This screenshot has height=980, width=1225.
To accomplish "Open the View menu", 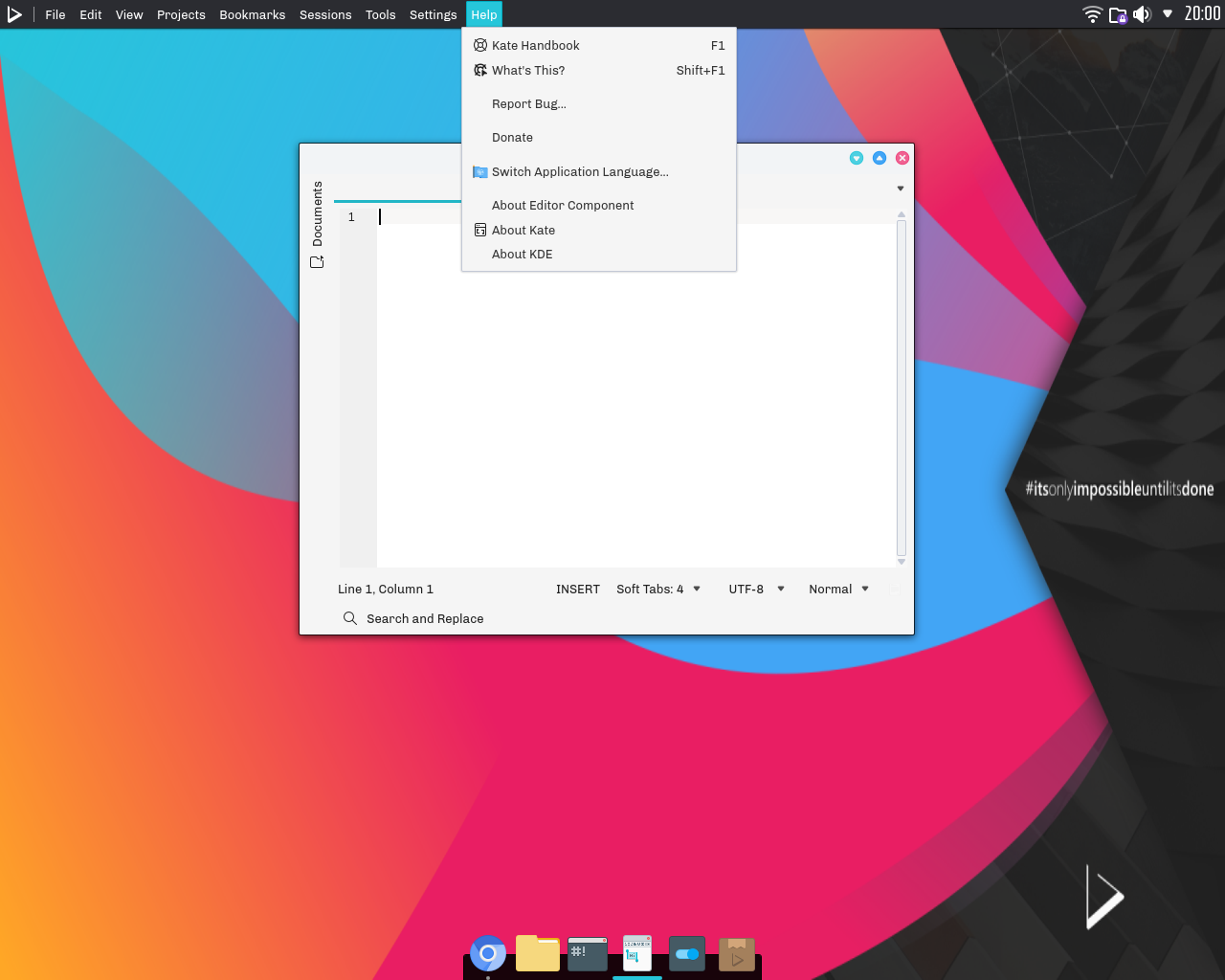I will 129,14.
